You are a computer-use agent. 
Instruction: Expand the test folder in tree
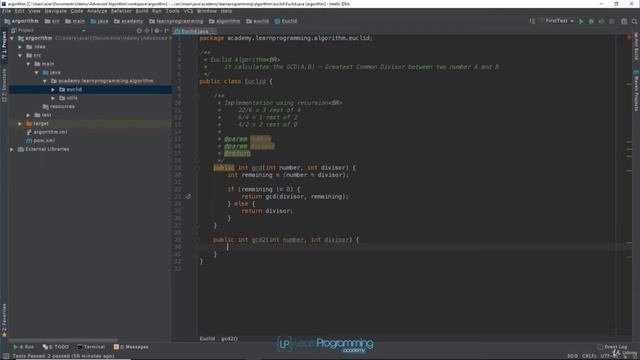click(28, 115)
